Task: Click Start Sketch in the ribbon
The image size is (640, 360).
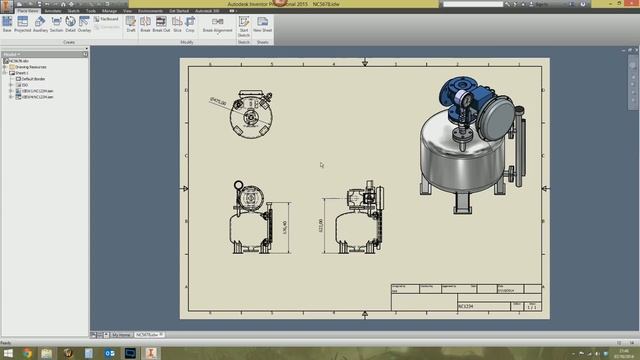Action: tap(244, 26)
